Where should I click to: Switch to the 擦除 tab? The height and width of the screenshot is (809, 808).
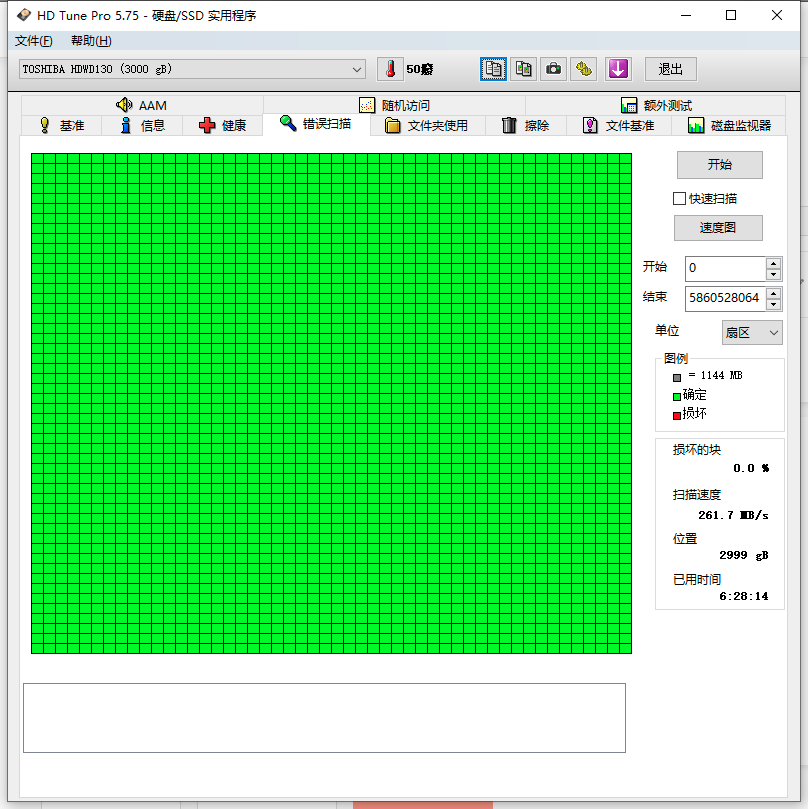click(525, 125)
